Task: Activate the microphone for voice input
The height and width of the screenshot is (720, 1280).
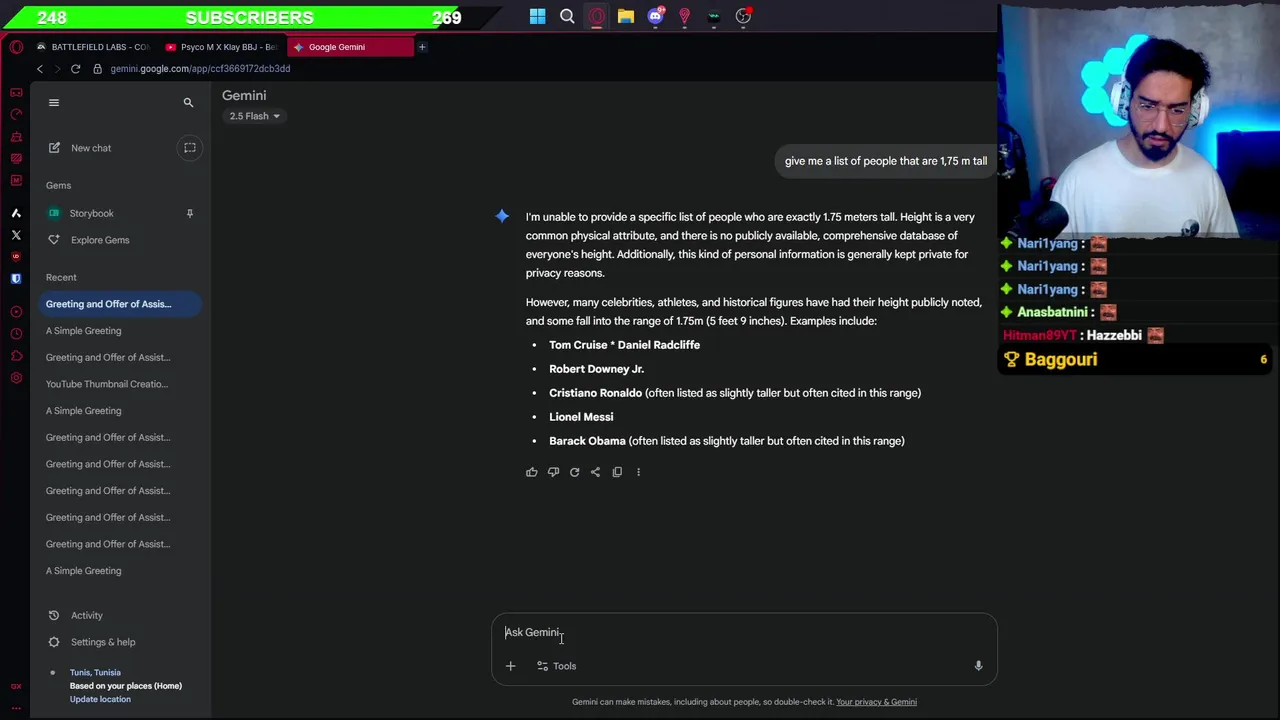Action: [x=978, y=666]
